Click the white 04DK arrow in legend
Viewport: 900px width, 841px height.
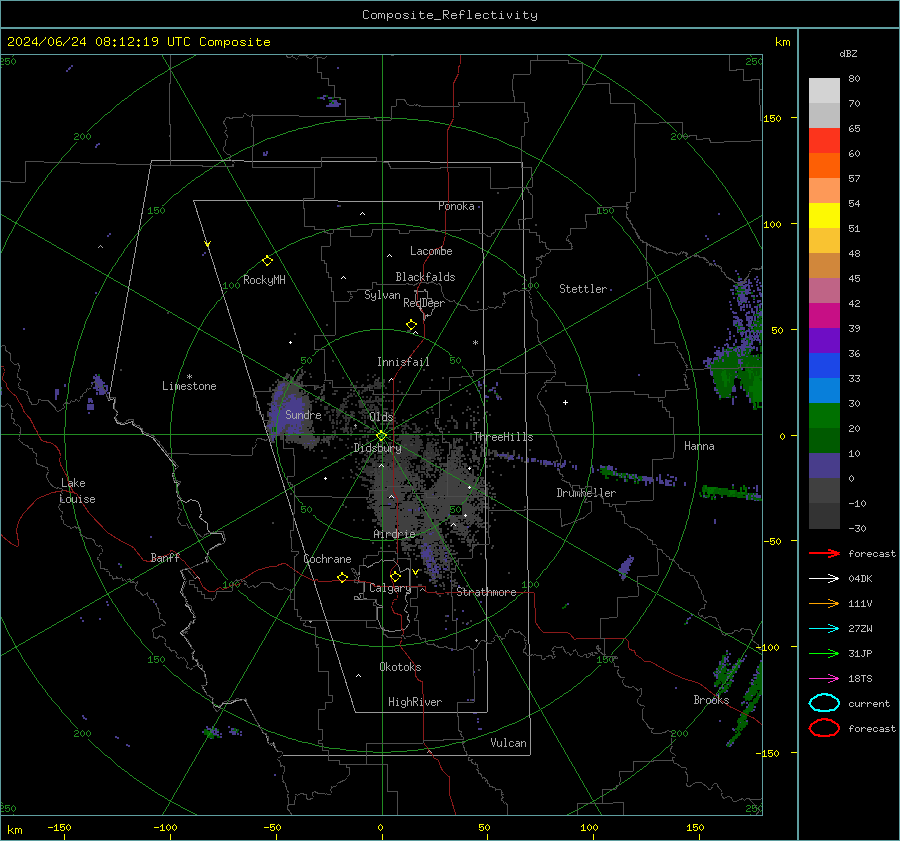(824, 579)
